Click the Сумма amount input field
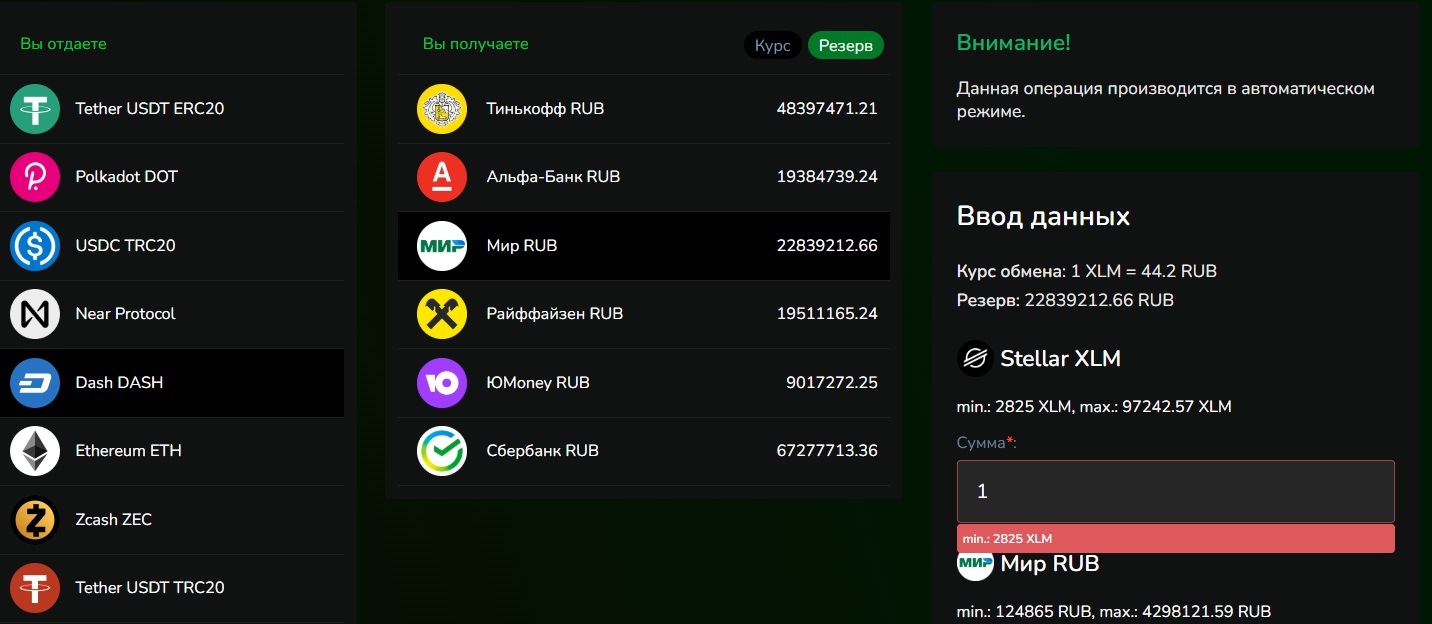Screen dimensions: 1432x624 pos(1176,491)
